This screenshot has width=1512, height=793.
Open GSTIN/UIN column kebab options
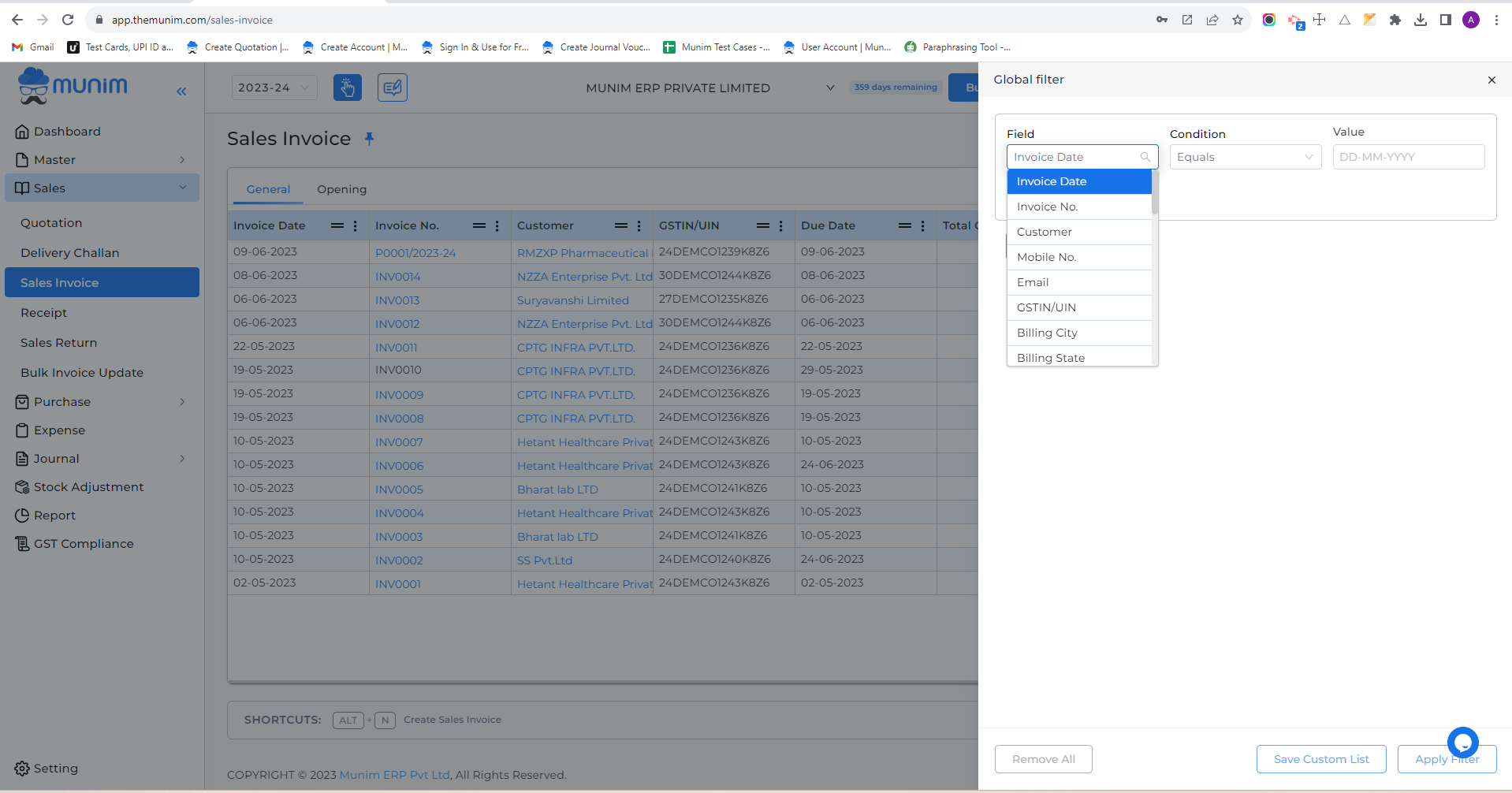(x=781, y=225)
